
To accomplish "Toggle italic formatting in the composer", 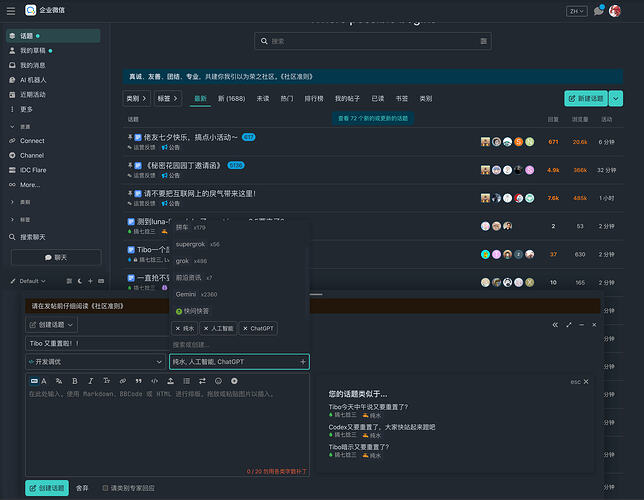I will point(91,381).
